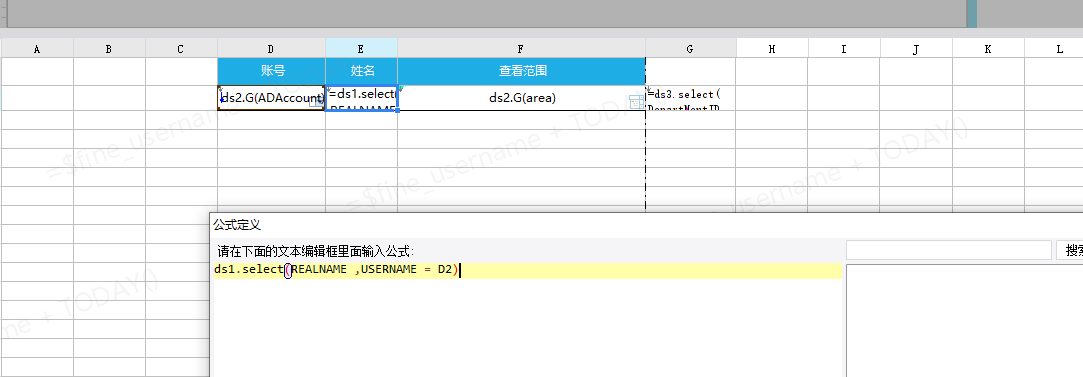
Task: Select column header G
Action: [690, 49]
